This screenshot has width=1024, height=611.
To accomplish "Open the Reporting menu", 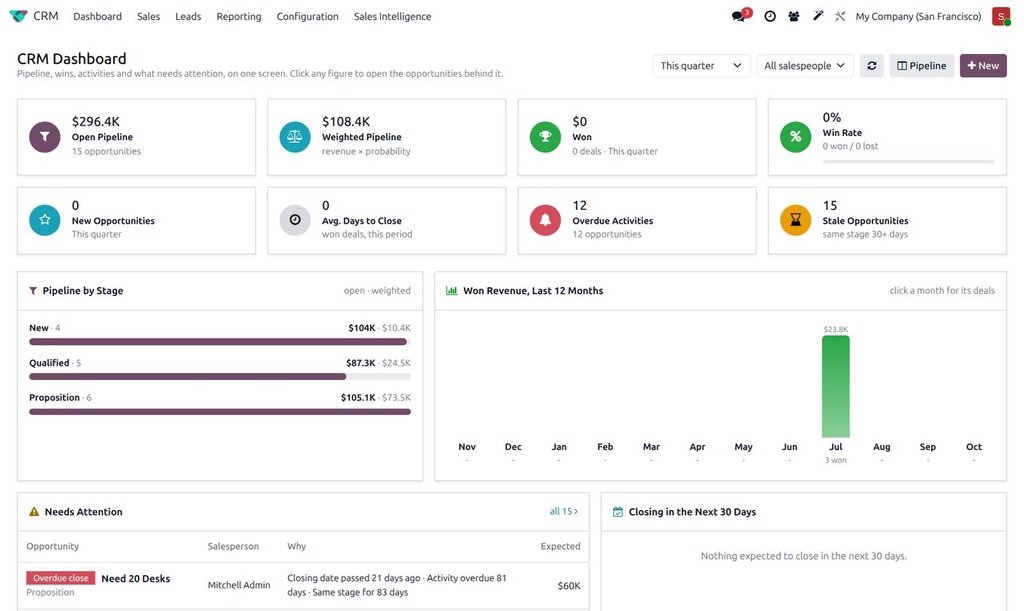I will (x=239, y=16).
